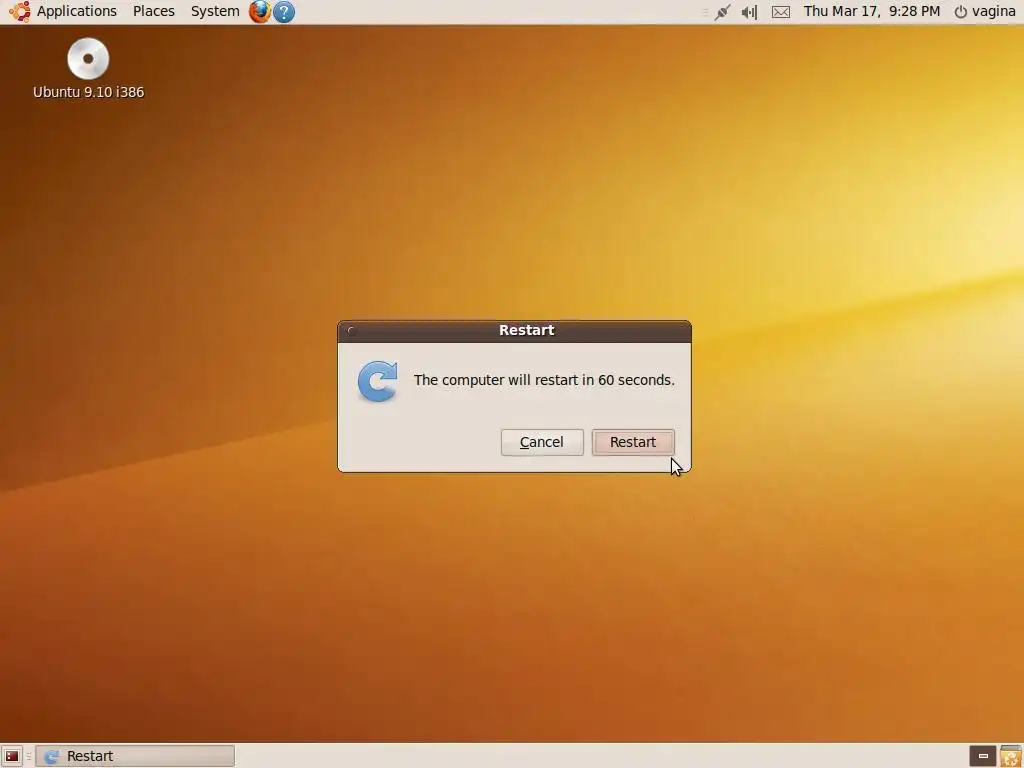This screenshot has height=768, width=1024.
Task: Open the Applications menu
Action: pyautogui.click(x=76, y=11)
